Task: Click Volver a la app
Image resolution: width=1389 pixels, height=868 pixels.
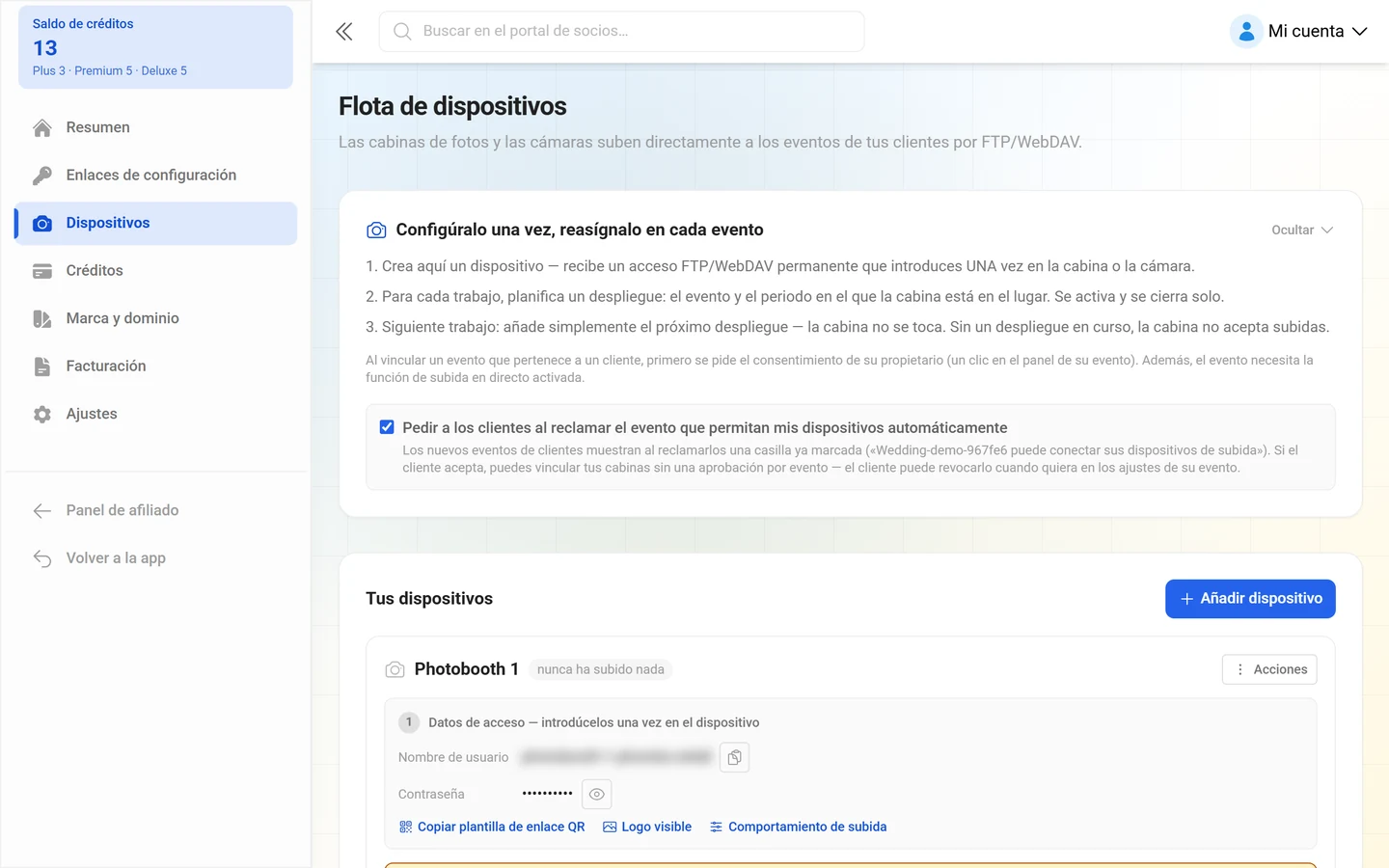Action: pyautogui.click(x=155, y=558)
